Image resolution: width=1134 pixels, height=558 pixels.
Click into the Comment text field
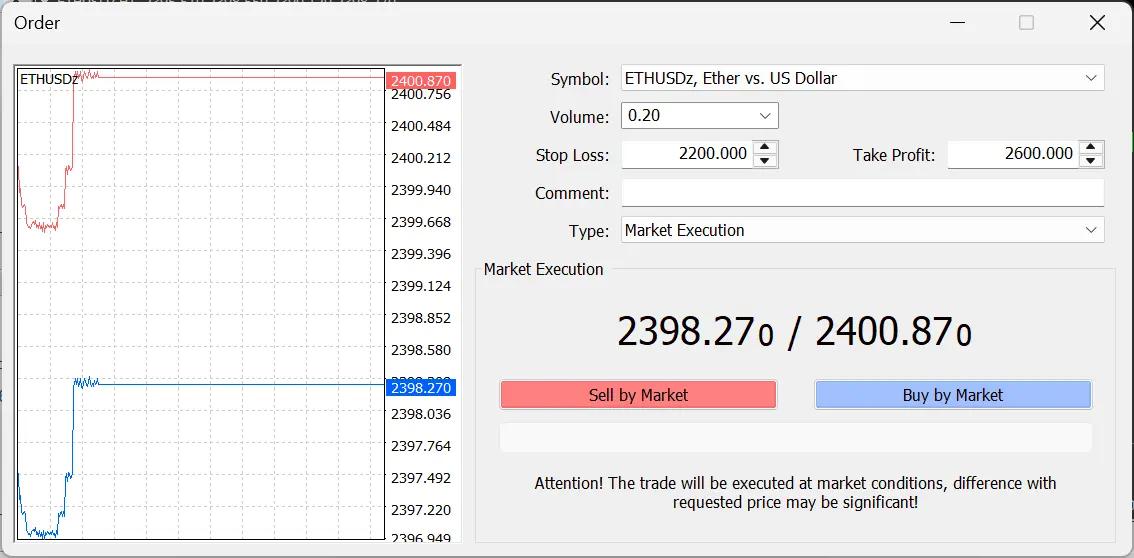pyautogui.click(x=863, y=193)
